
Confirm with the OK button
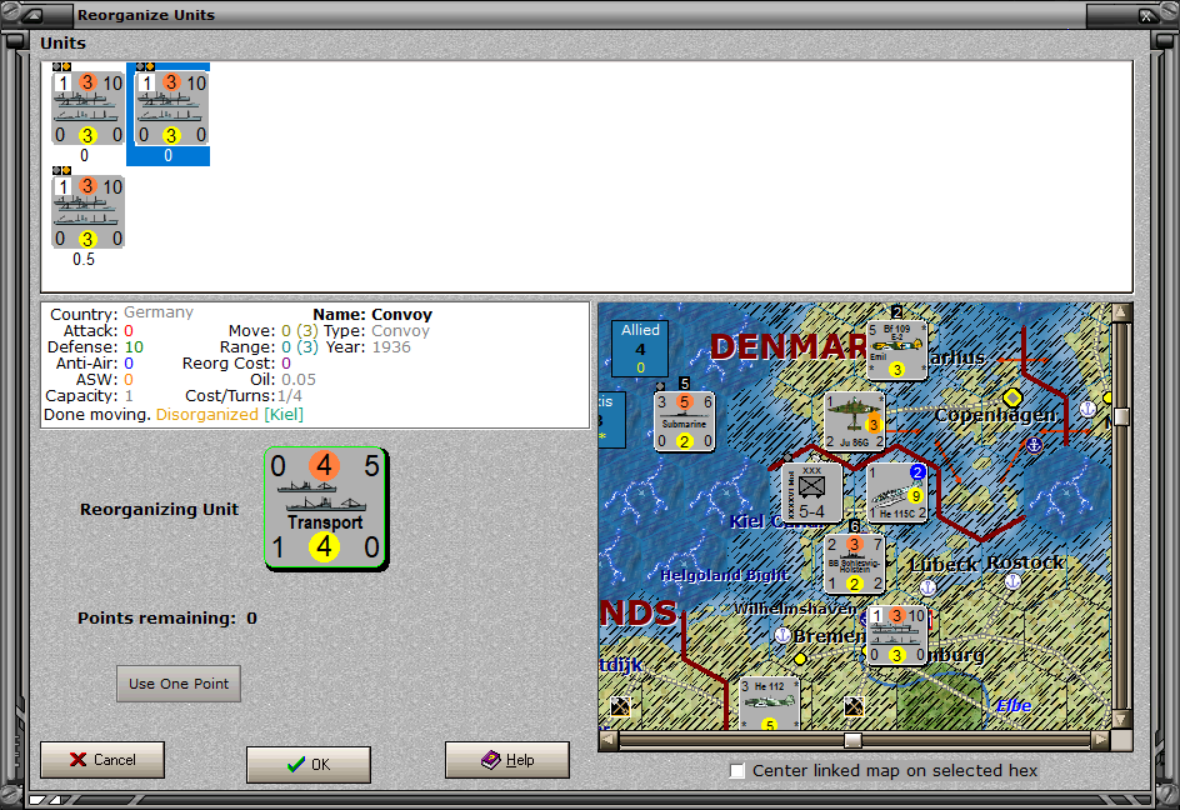(x=309, y=764)
